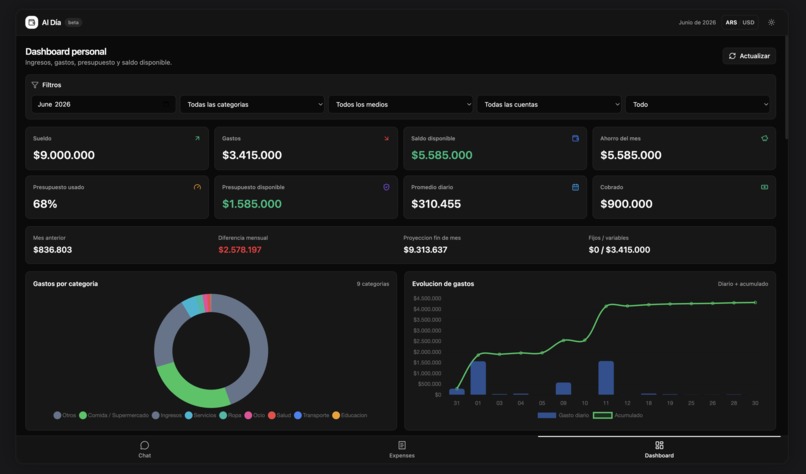
Task: Click the Ahorro del mes piggy icon
Action: coord(764,138)
